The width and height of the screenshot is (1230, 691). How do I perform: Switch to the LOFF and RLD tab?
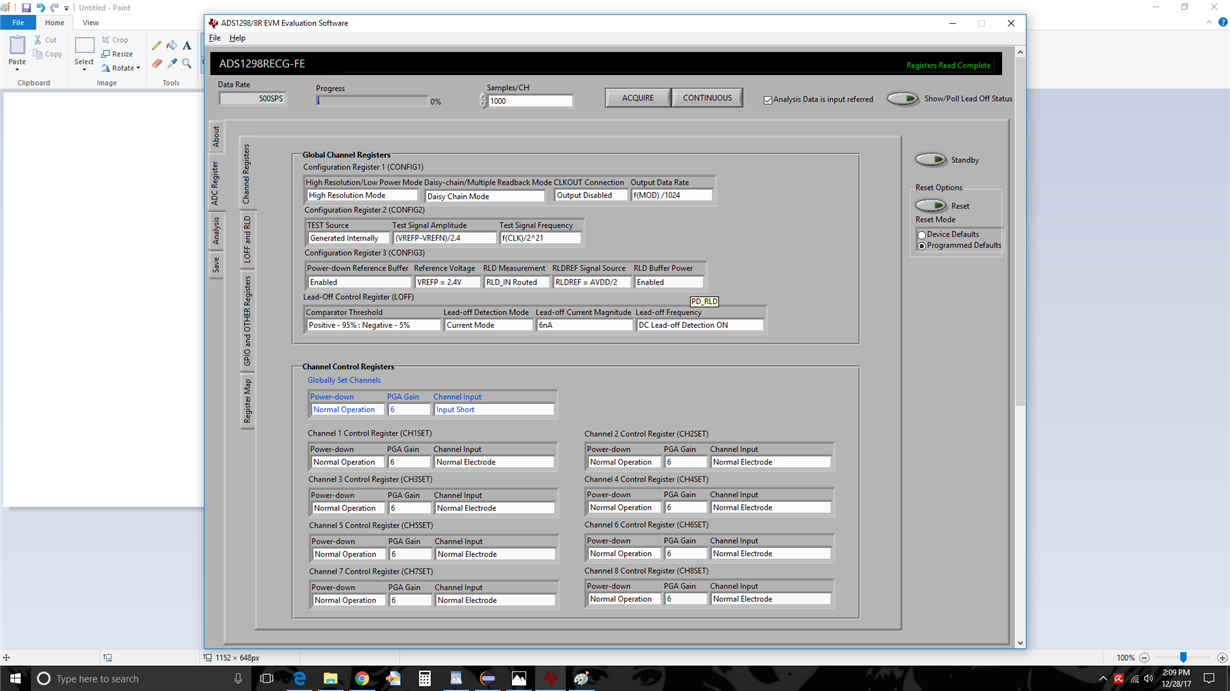pos(247,239)
